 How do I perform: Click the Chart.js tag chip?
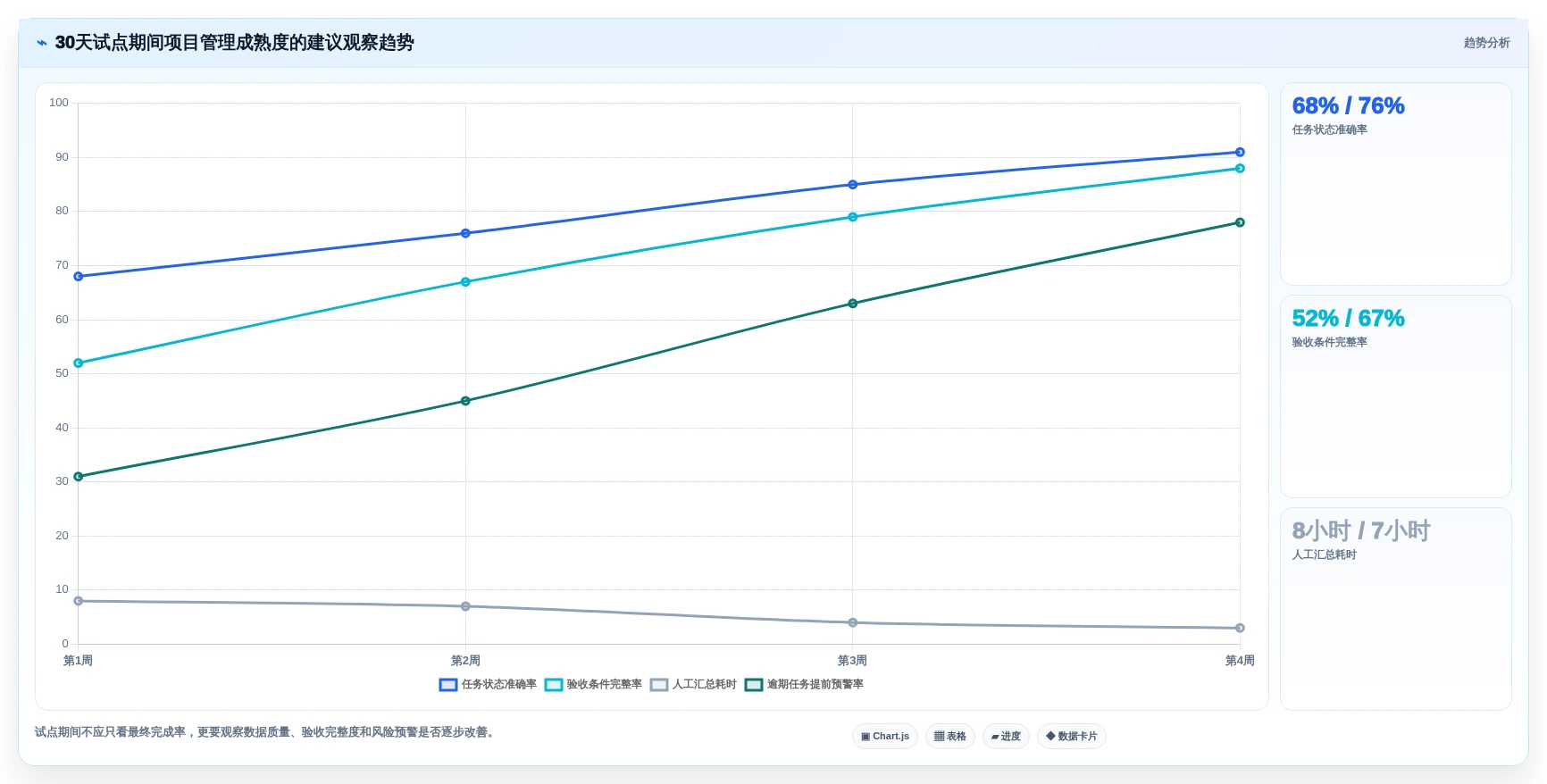[x=885, y=737]
